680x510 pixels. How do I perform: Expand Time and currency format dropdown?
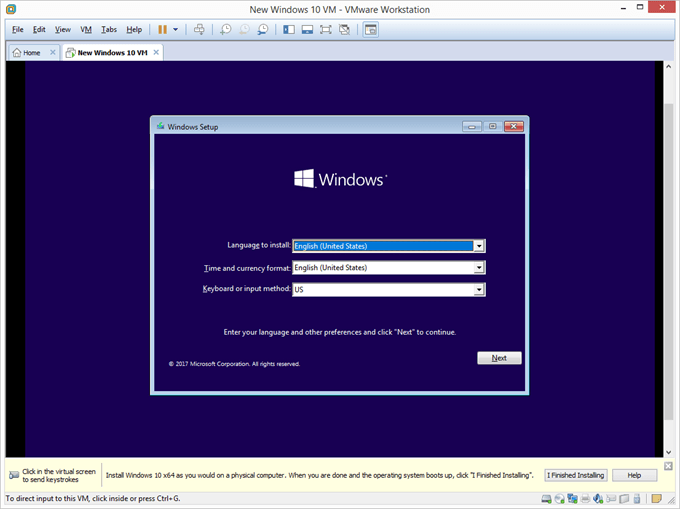pyautogui.click(x=480, y=268)
